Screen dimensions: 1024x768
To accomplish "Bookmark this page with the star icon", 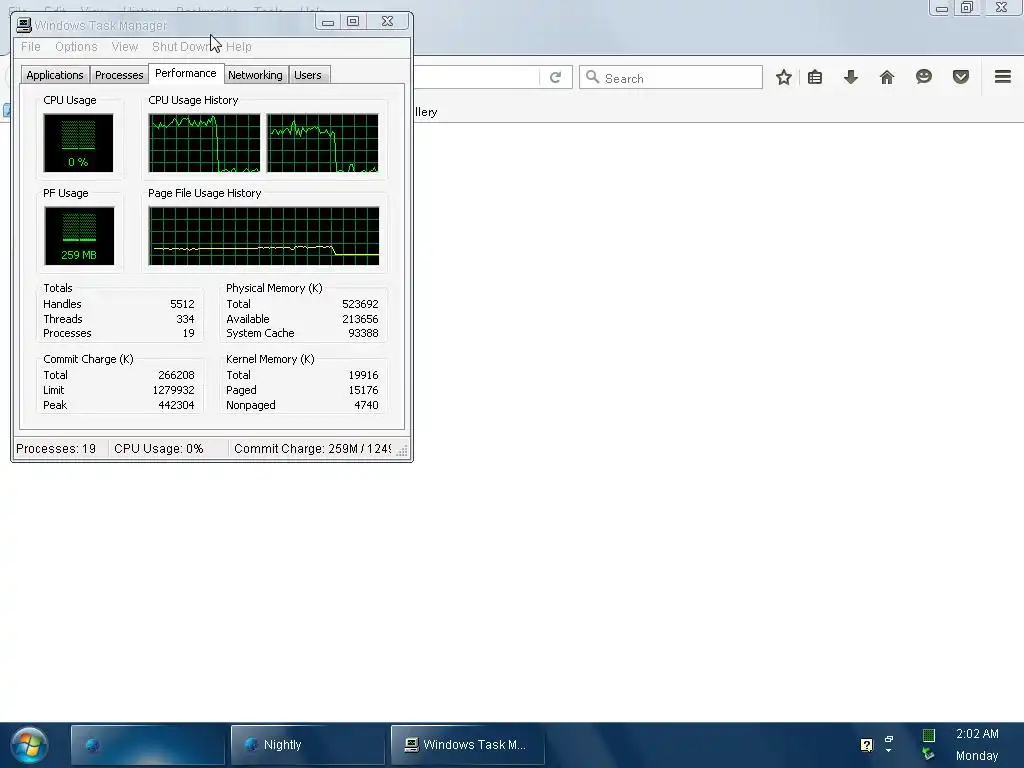I will (x=784, y=78).
